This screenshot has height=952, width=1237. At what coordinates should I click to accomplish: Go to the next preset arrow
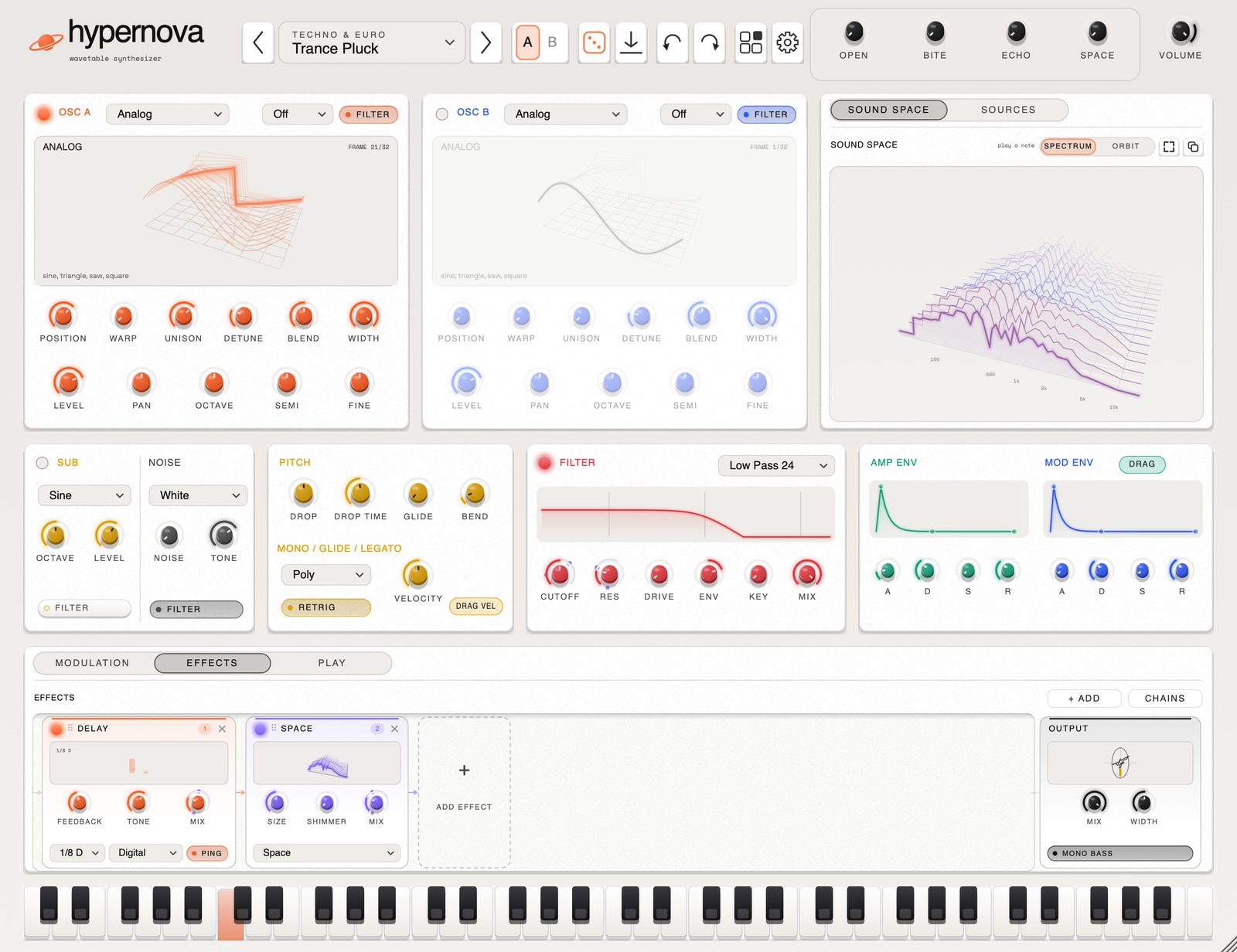[x=486, y=42]
